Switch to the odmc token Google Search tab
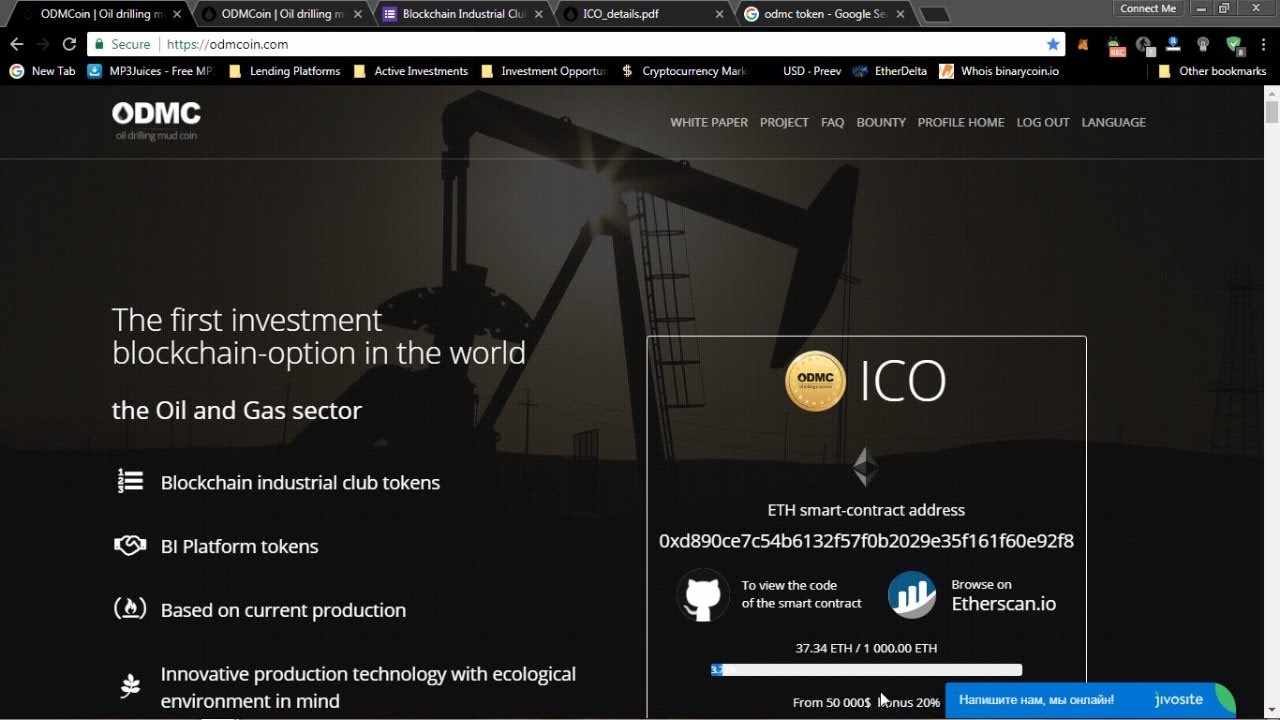 click(825, 14)
